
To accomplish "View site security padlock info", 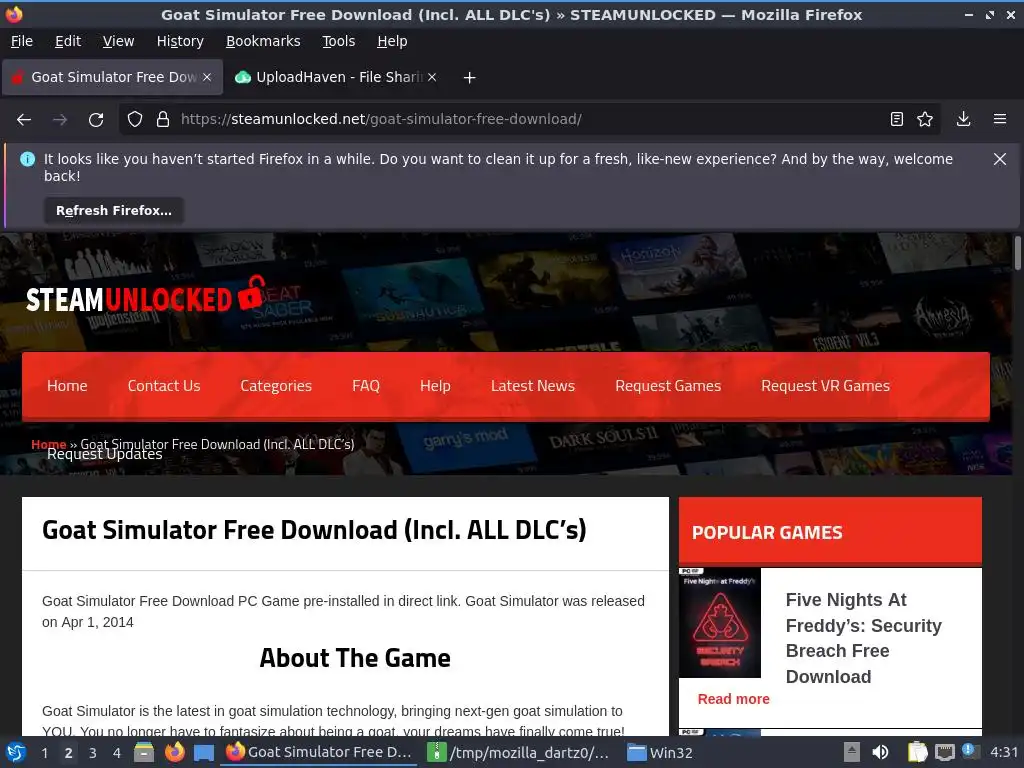I will (x=163, y=120).
